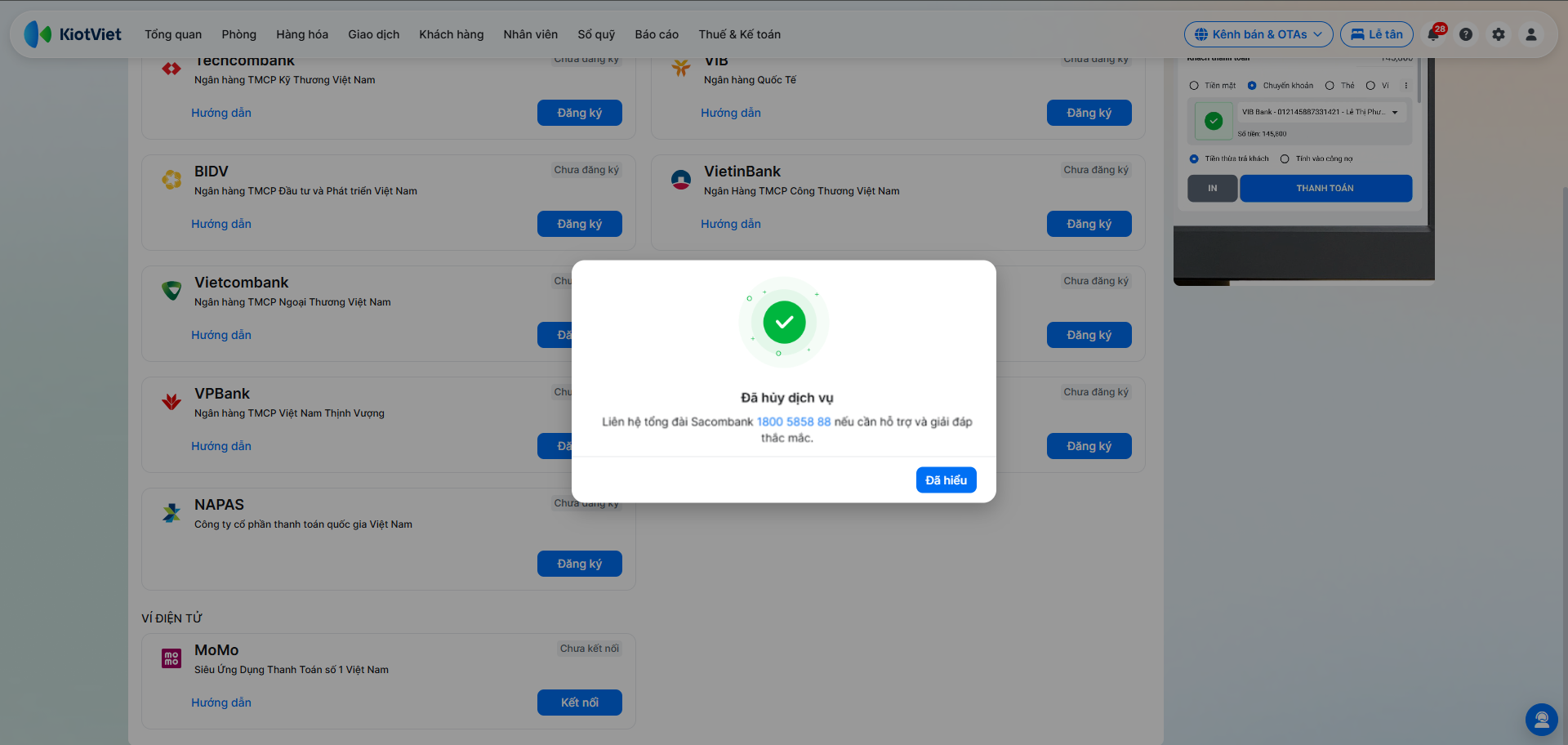Open the support chat bubble icon
Viewport: 1568px width, 745px height.
click(x=1542, y=720)
